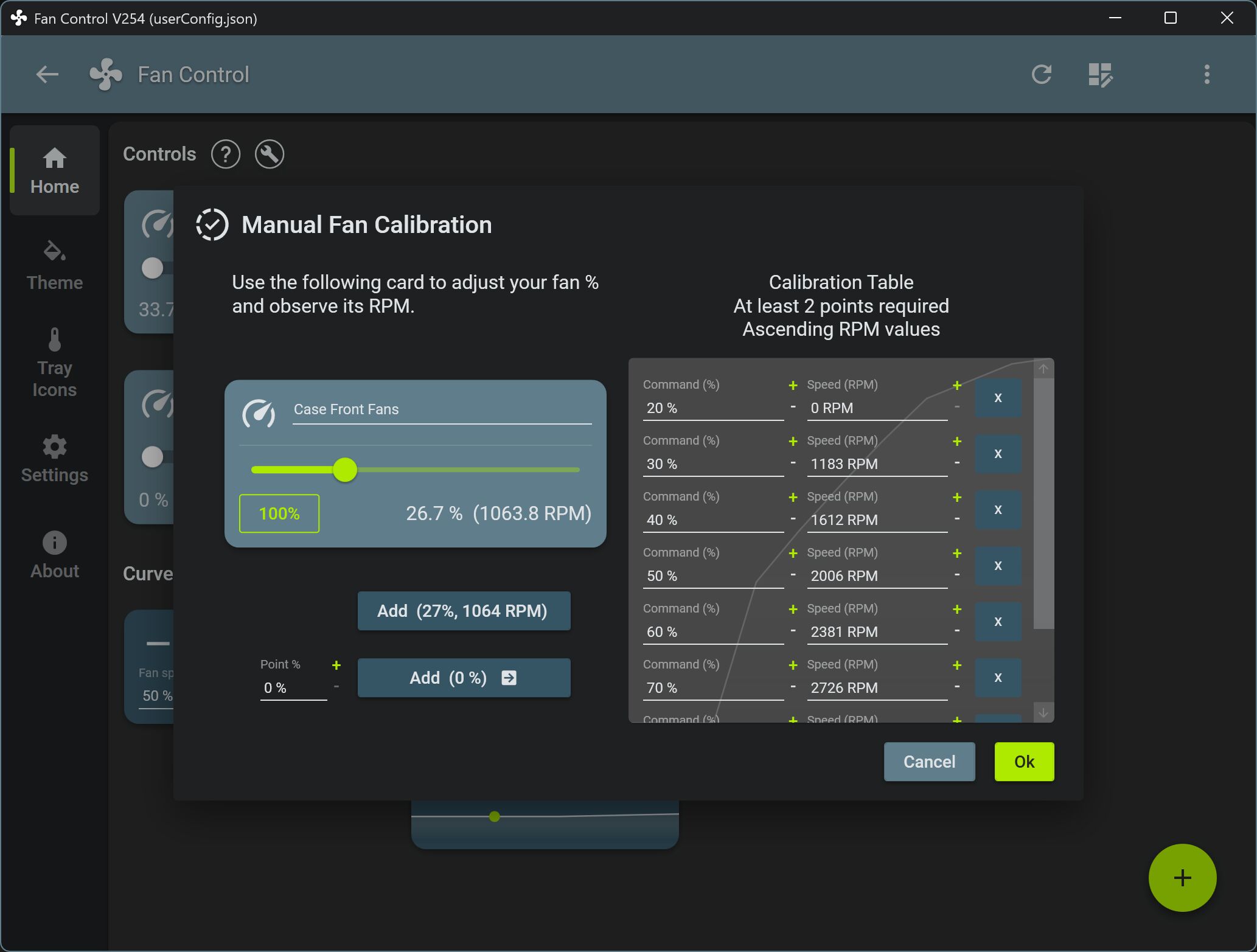Click the refresh sensors icon in header
The width and height of the screenshot is (1257, 952).
tap(1042, 74)
